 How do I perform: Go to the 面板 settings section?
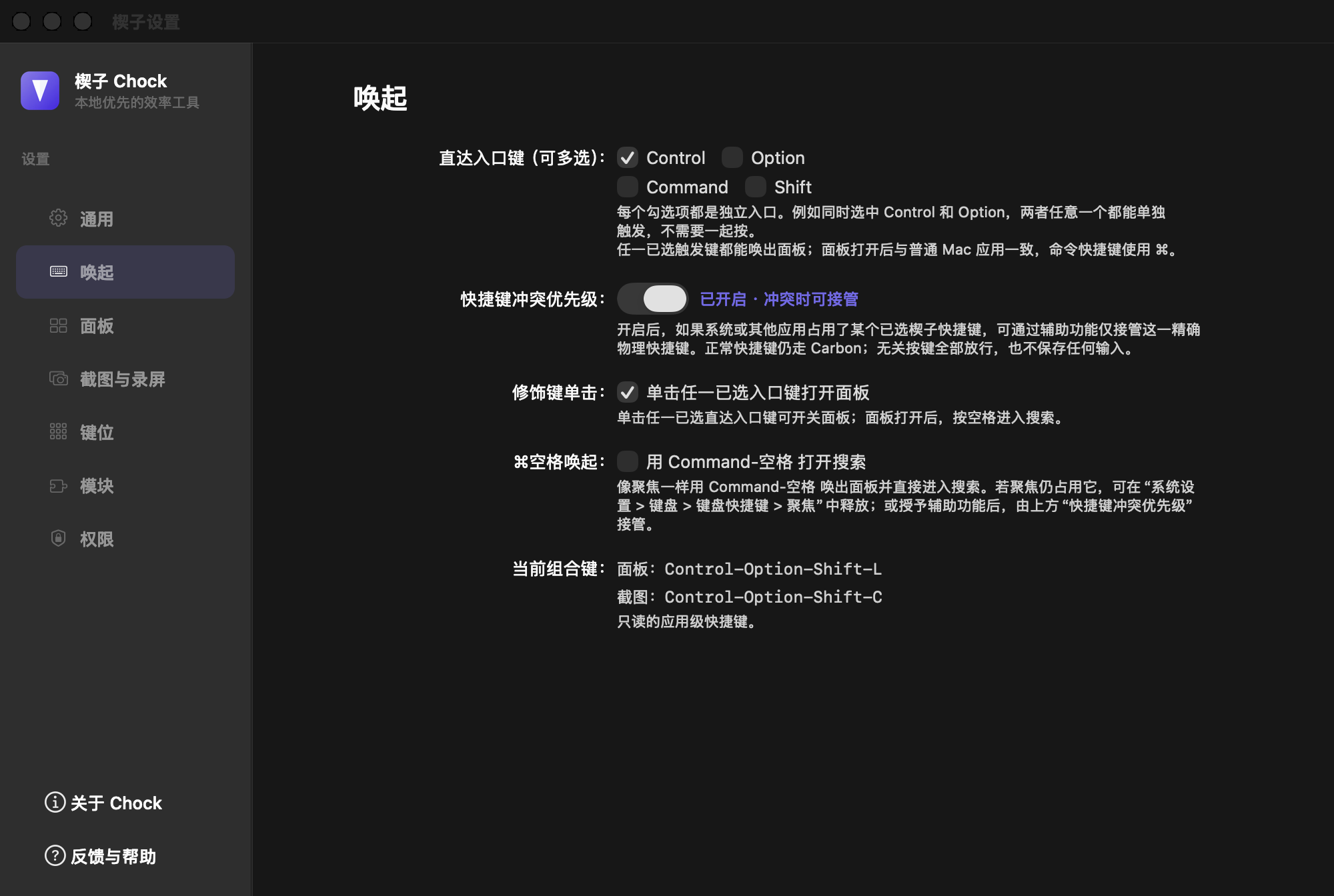point(125,325)
